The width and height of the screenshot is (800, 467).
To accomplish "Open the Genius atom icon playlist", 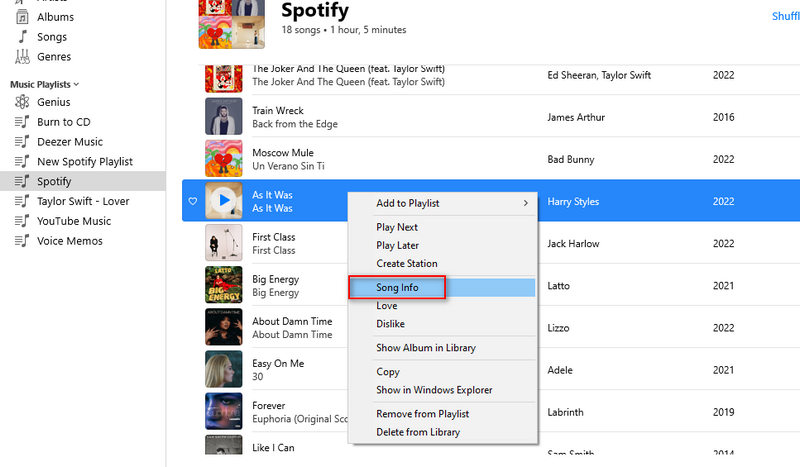I will tap(21, 102).
